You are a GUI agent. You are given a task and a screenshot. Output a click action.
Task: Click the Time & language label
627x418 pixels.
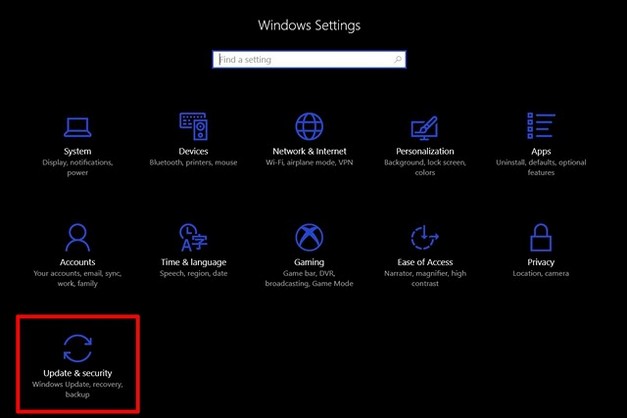point(194,262)
